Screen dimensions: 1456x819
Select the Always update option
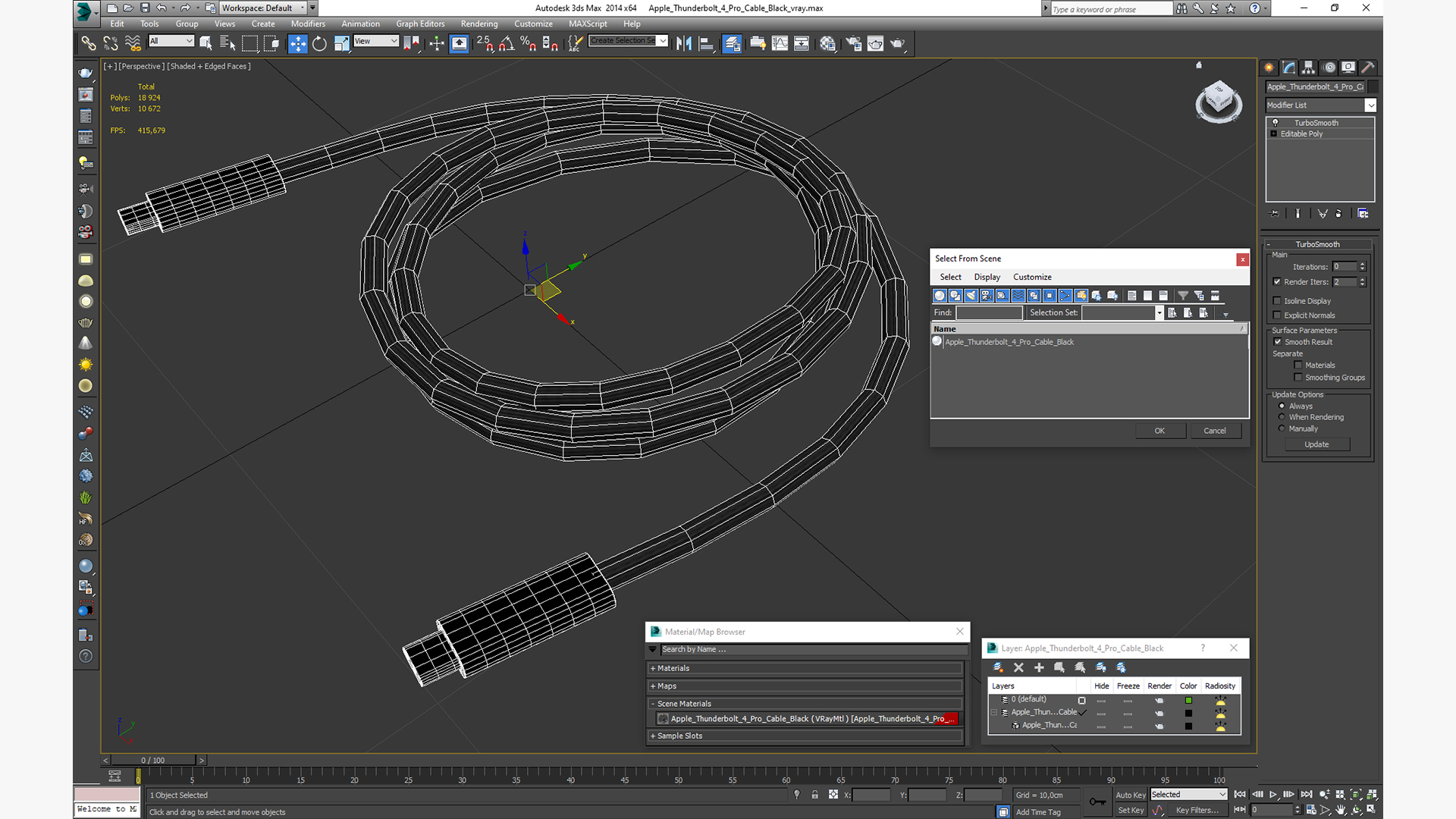tap(1282, 406)
